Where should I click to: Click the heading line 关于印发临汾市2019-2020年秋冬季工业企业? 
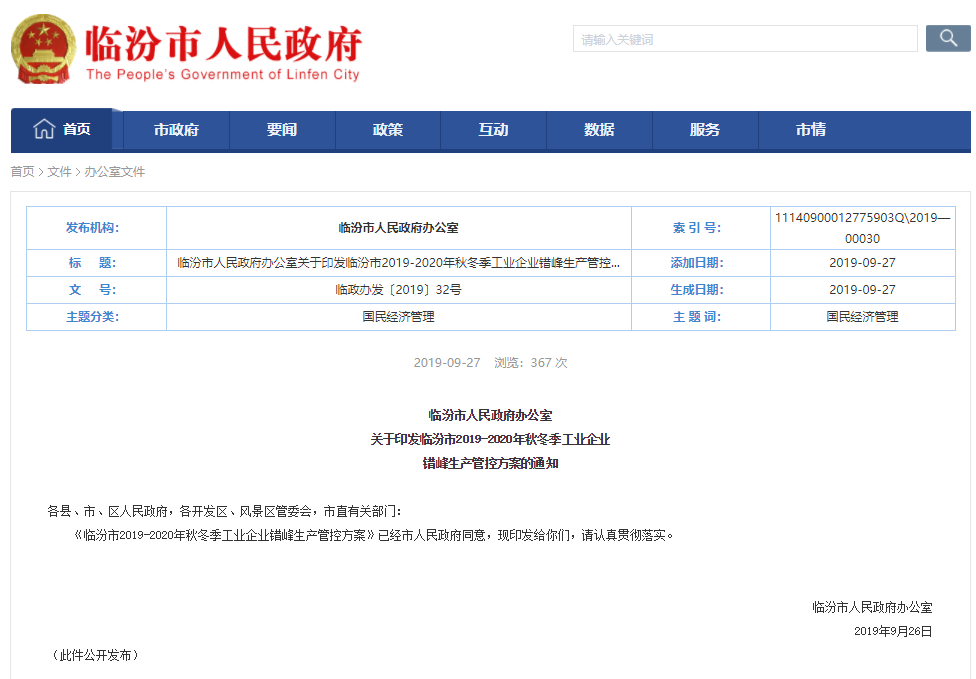(x=490, y=439)
